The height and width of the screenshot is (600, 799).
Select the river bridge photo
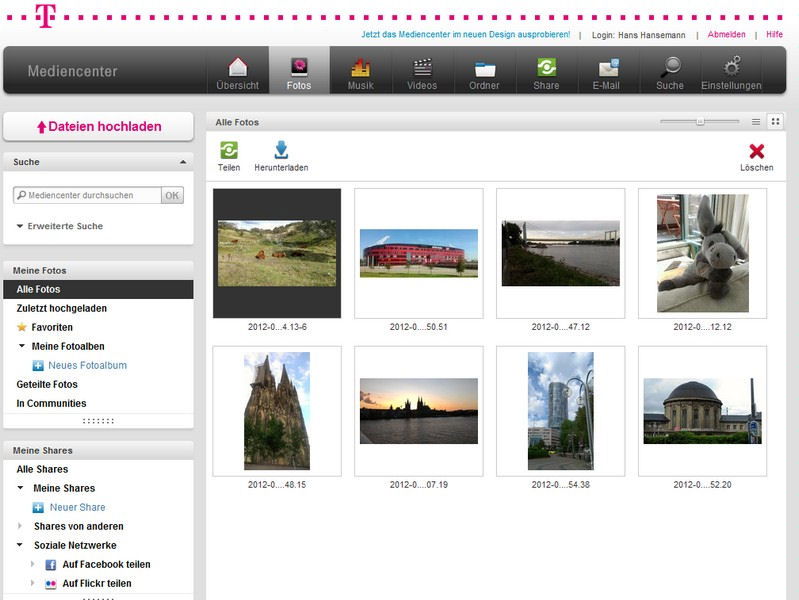561,253
